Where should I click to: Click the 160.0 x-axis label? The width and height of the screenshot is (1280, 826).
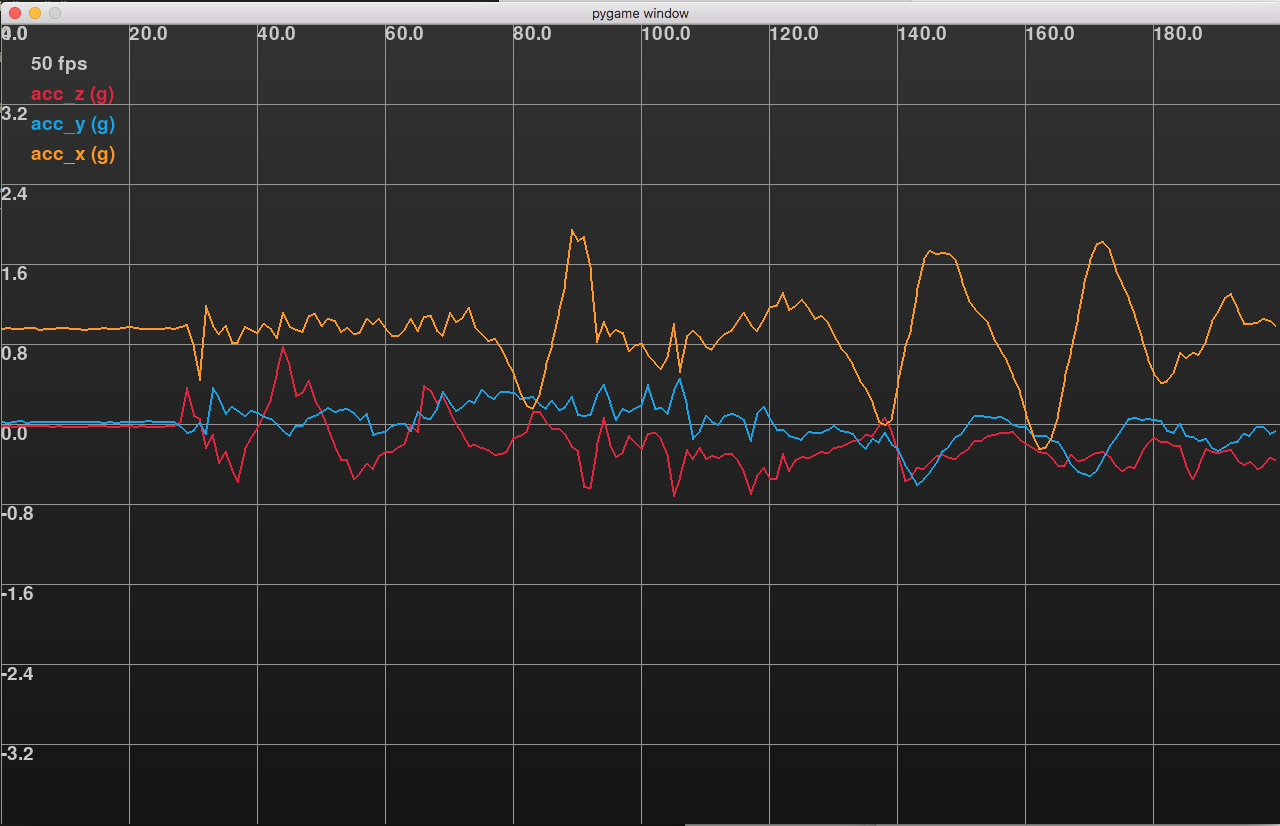pos(1049,34)
